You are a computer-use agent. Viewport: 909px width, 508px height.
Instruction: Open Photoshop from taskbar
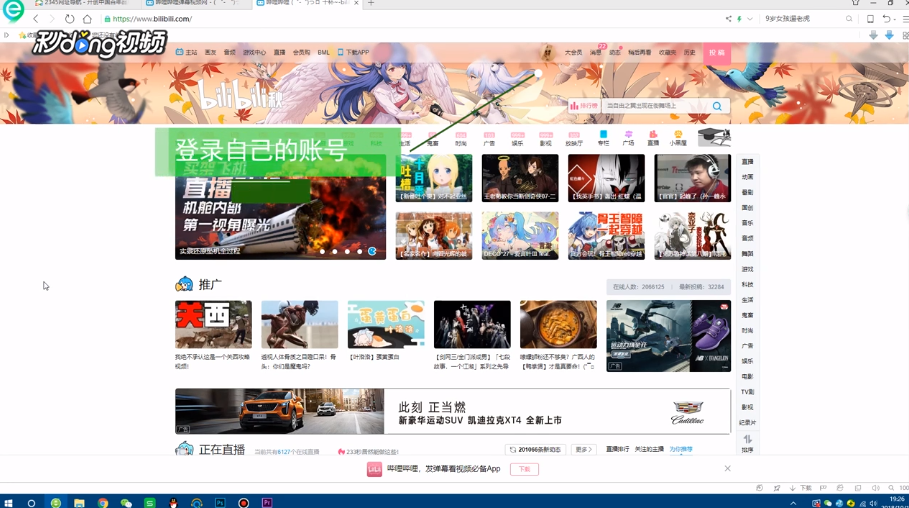point(220,502)
